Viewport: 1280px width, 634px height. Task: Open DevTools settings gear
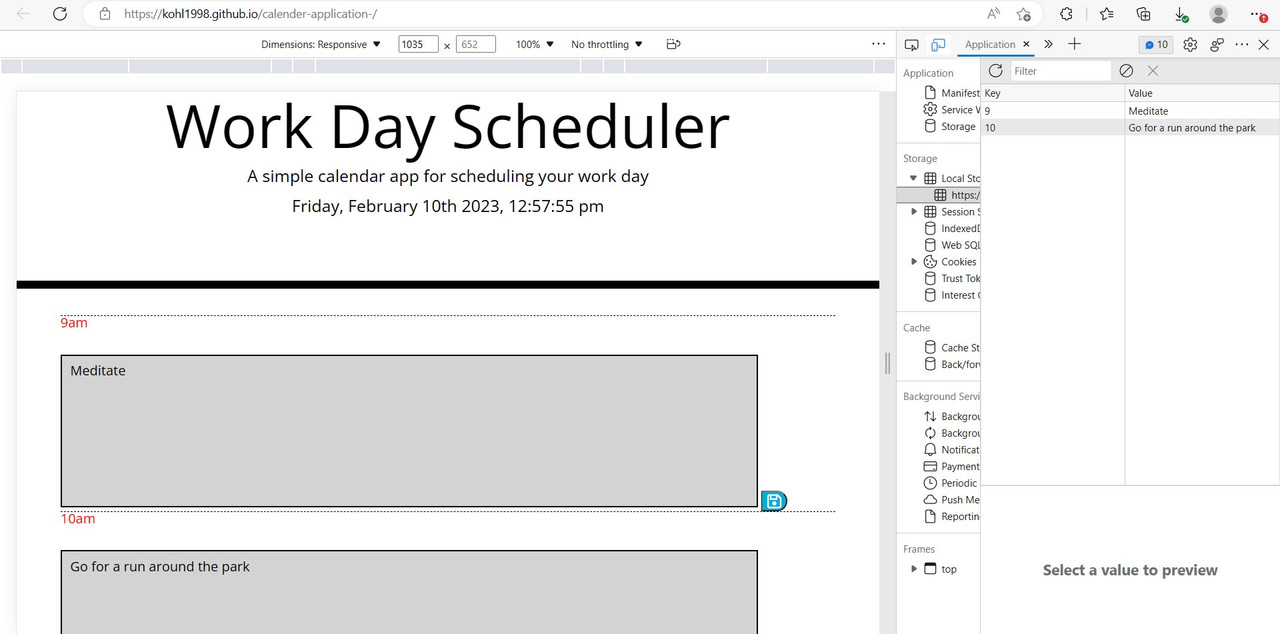tap(1189, 44)
